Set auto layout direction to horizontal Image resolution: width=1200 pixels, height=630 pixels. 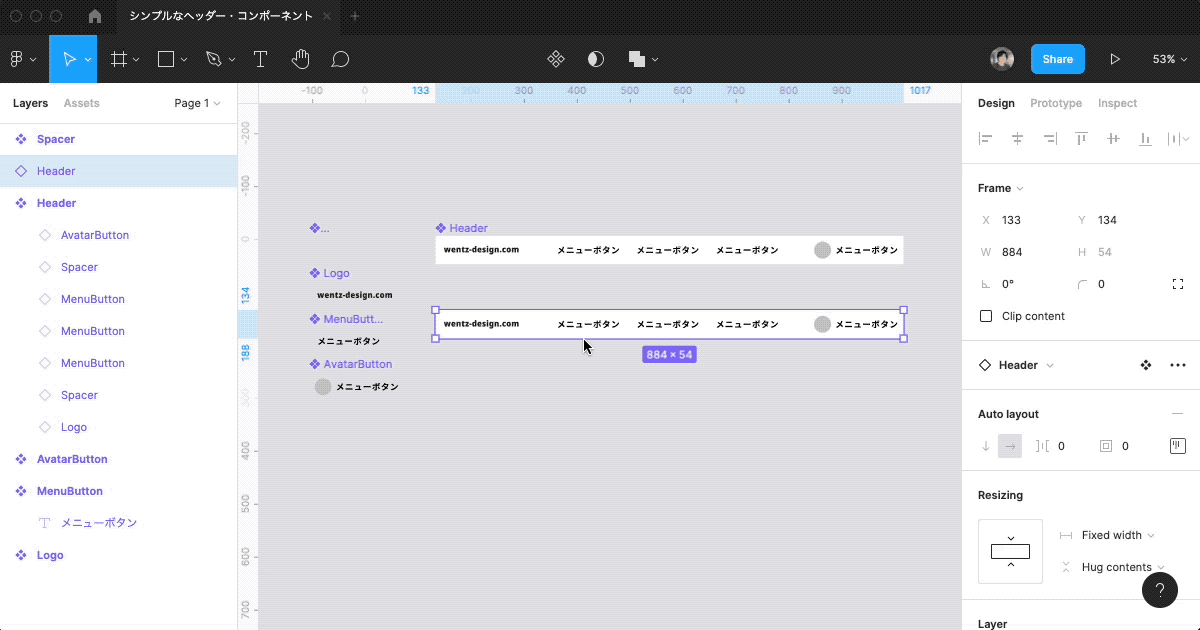click(x=1010, y=446)
